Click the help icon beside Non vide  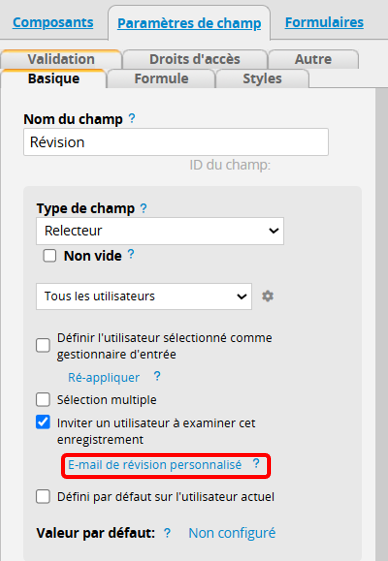tap(131, 254)
